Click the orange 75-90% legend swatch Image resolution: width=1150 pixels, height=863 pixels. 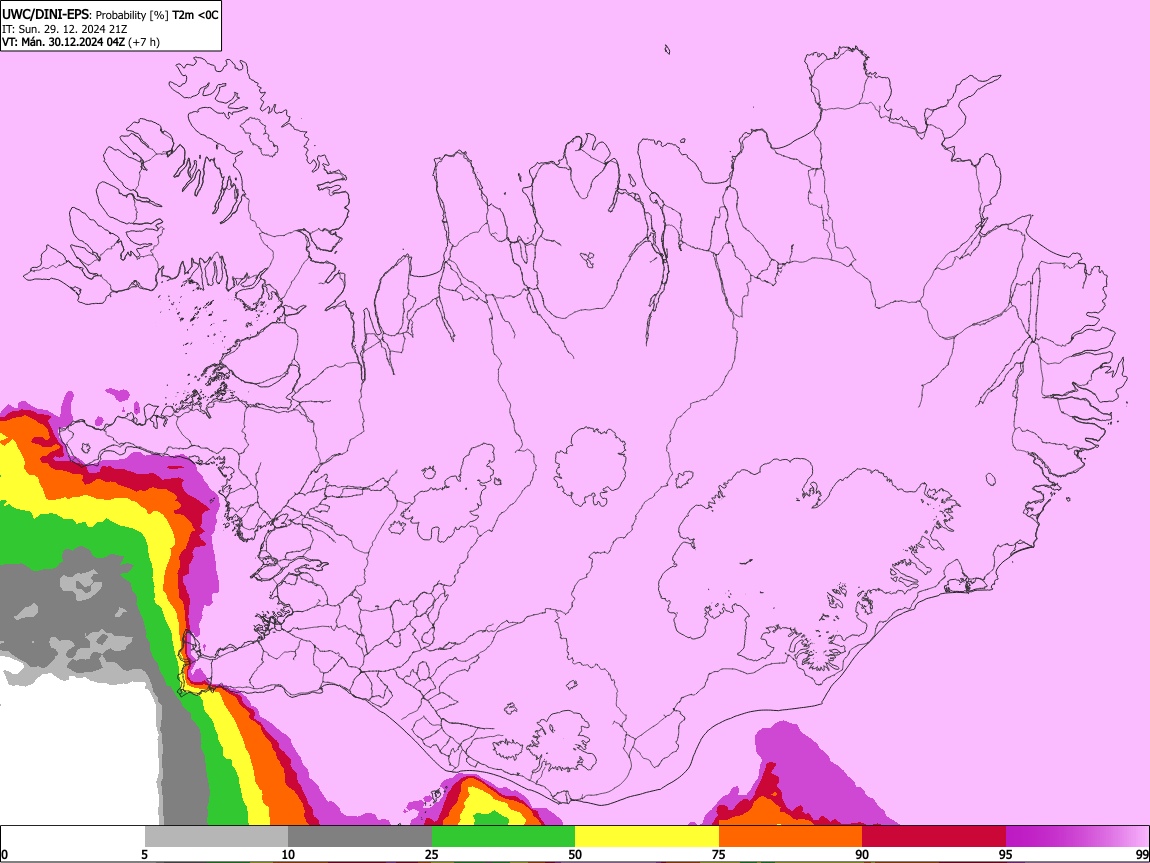pyautogui.click(x=791, y=837)
